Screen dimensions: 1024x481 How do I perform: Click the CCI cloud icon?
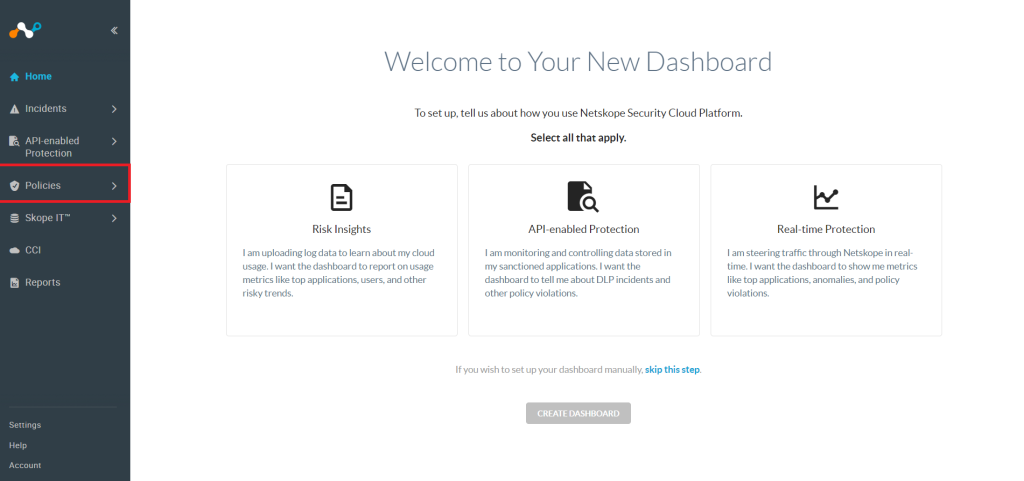coord(14,251)
